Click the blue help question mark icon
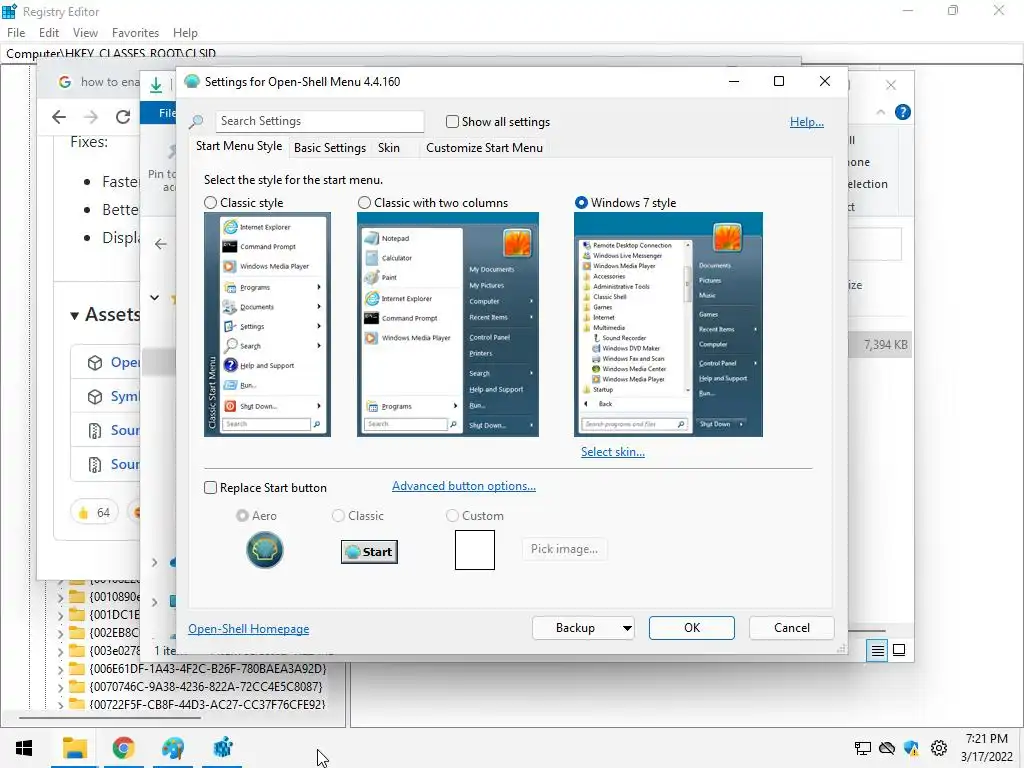Viewport: 1024px width, 768px height. tap(903, 112)
